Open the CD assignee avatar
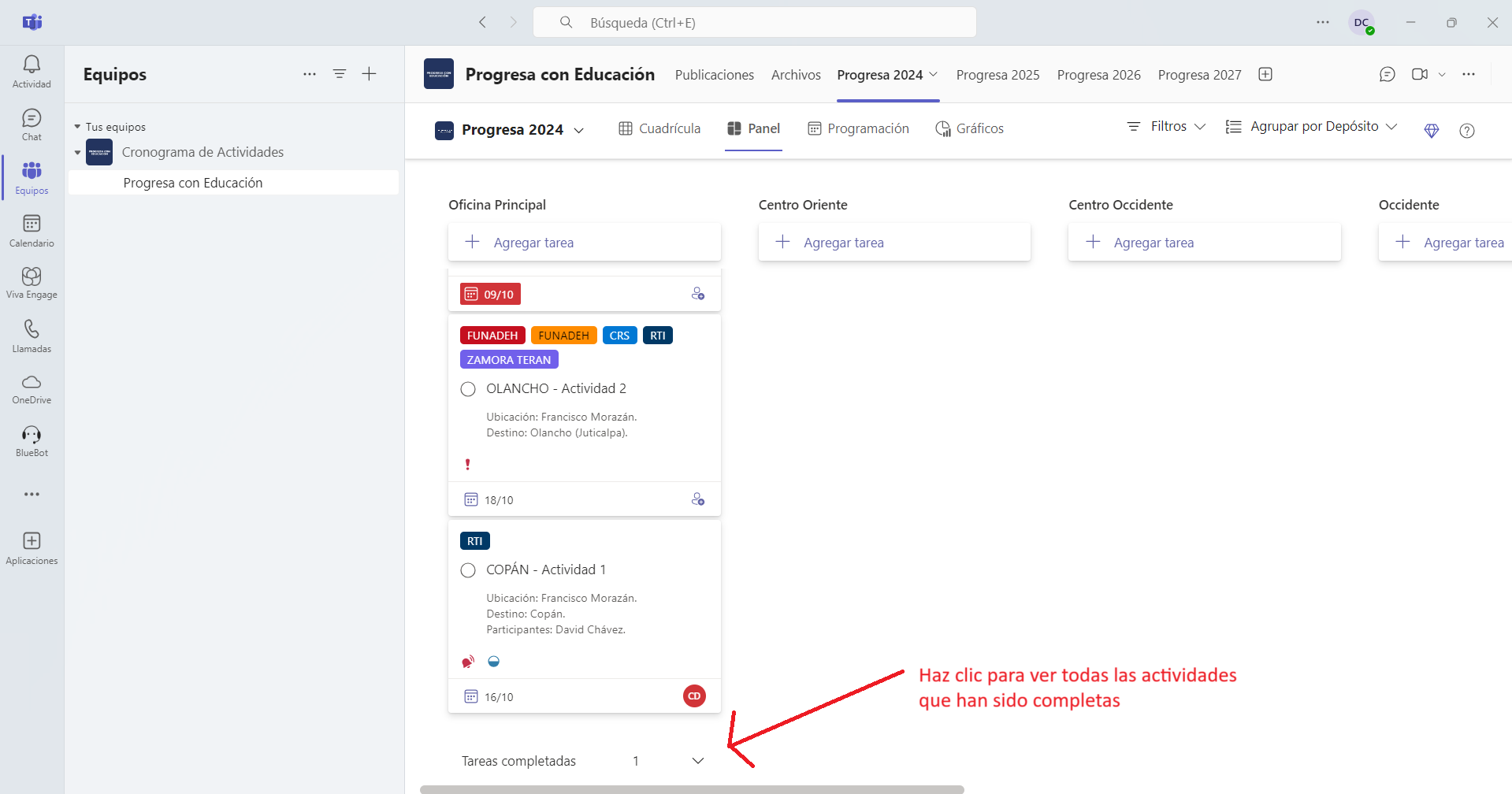 click(x=694, y=696)
